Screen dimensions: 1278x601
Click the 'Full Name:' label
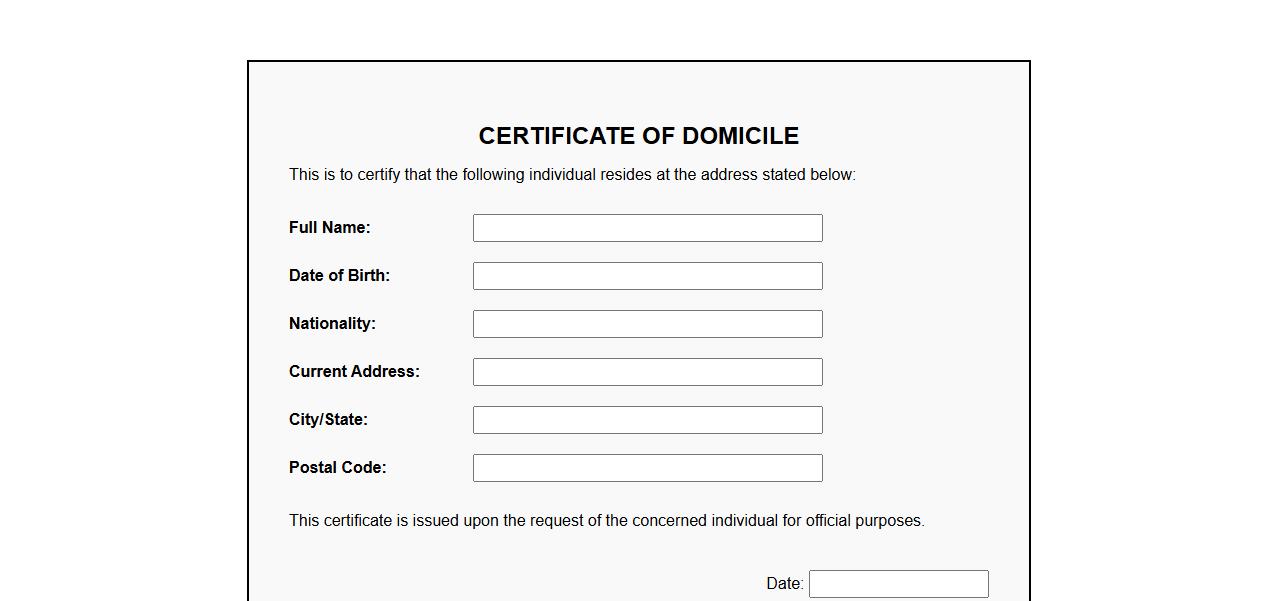[329, 228]
